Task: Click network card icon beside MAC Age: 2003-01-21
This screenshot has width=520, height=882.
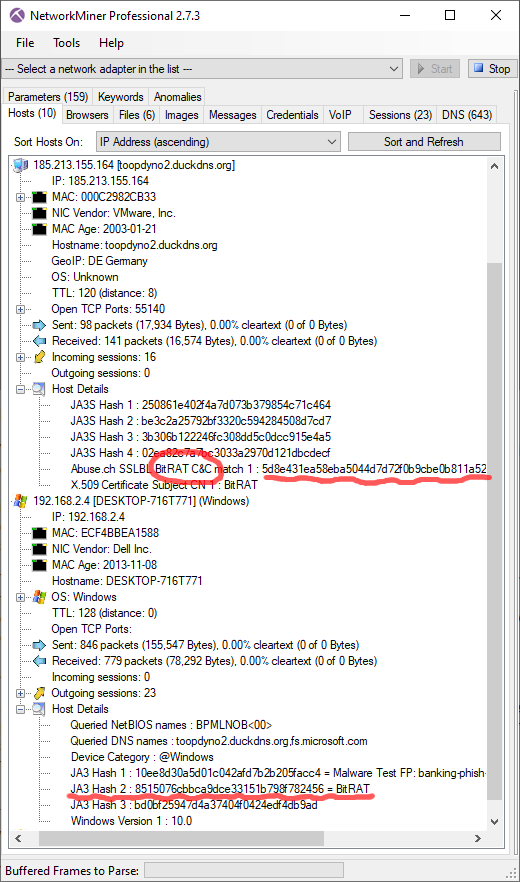Action: point(39,229)
